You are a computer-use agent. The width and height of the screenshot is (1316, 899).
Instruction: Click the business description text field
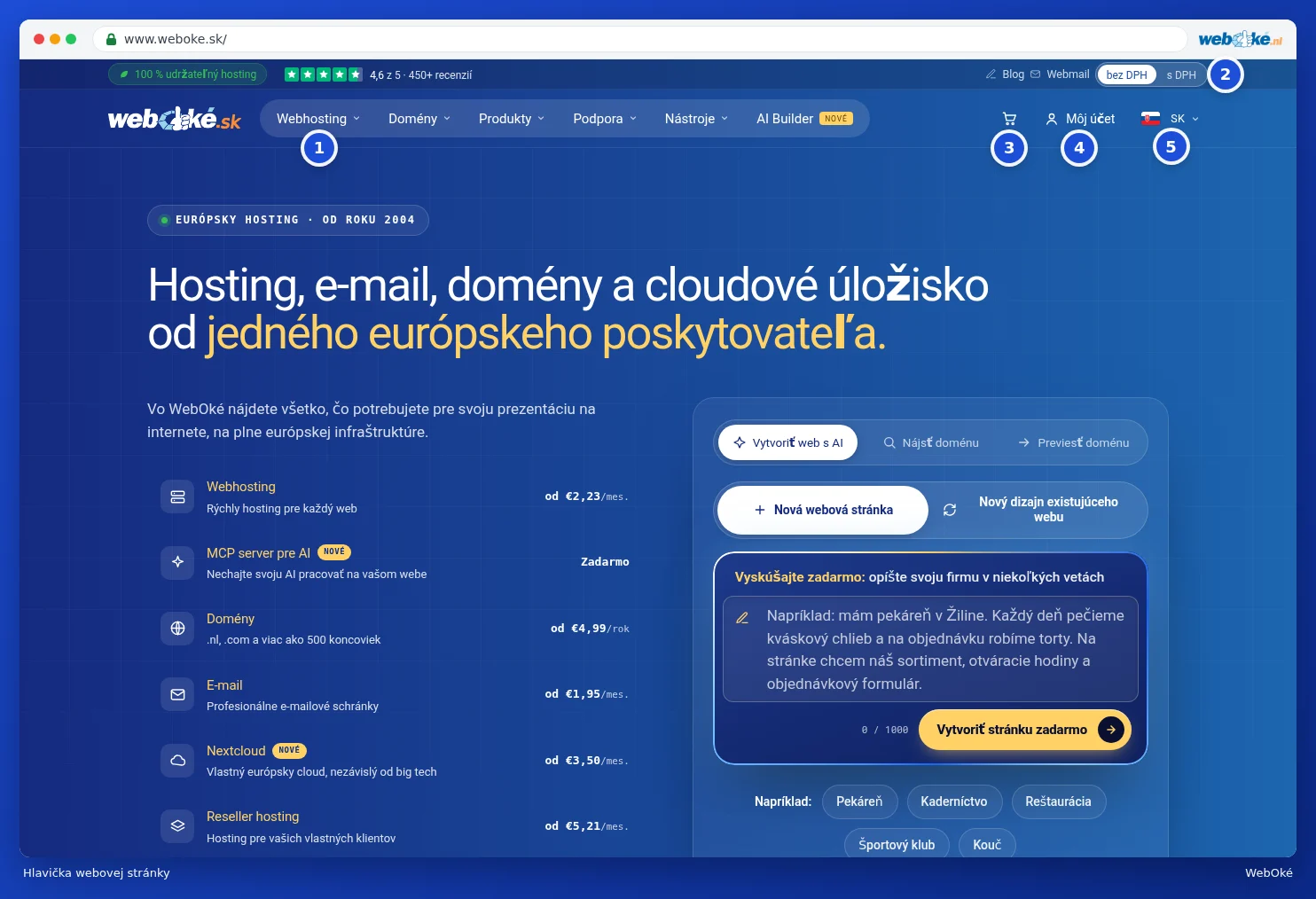click(x=930, y=649)
